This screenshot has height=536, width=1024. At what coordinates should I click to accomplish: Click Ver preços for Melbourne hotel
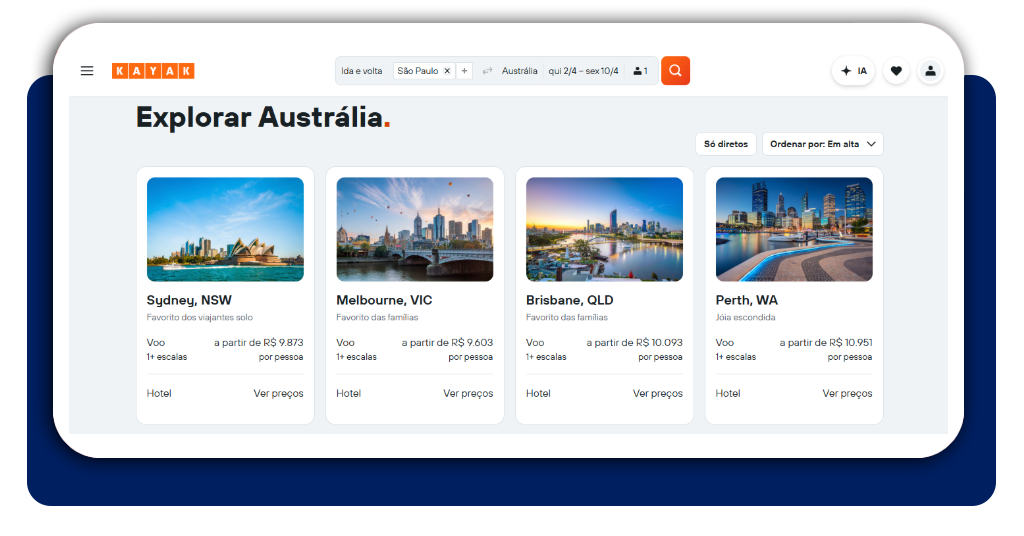(x=468, y=394)
